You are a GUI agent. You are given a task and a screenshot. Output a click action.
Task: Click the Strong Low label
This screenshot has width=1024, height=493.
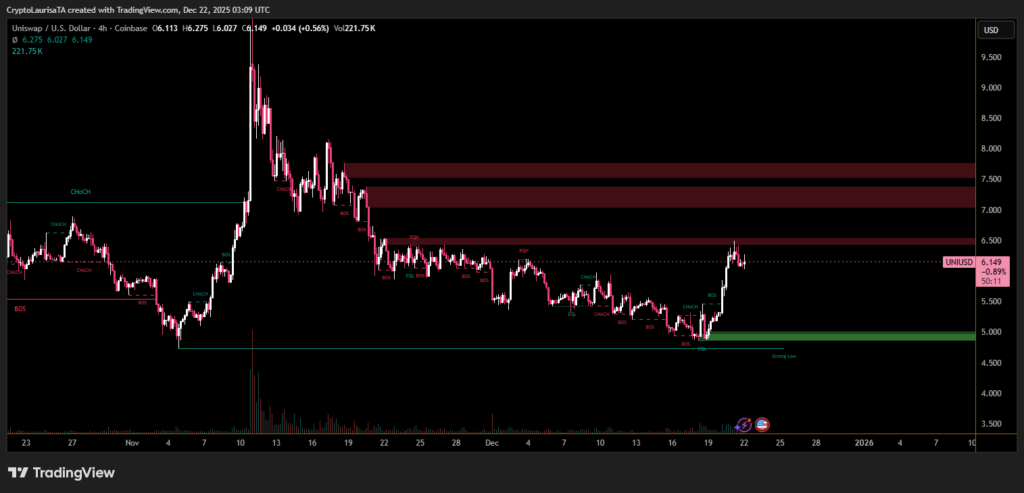[784, 355]
